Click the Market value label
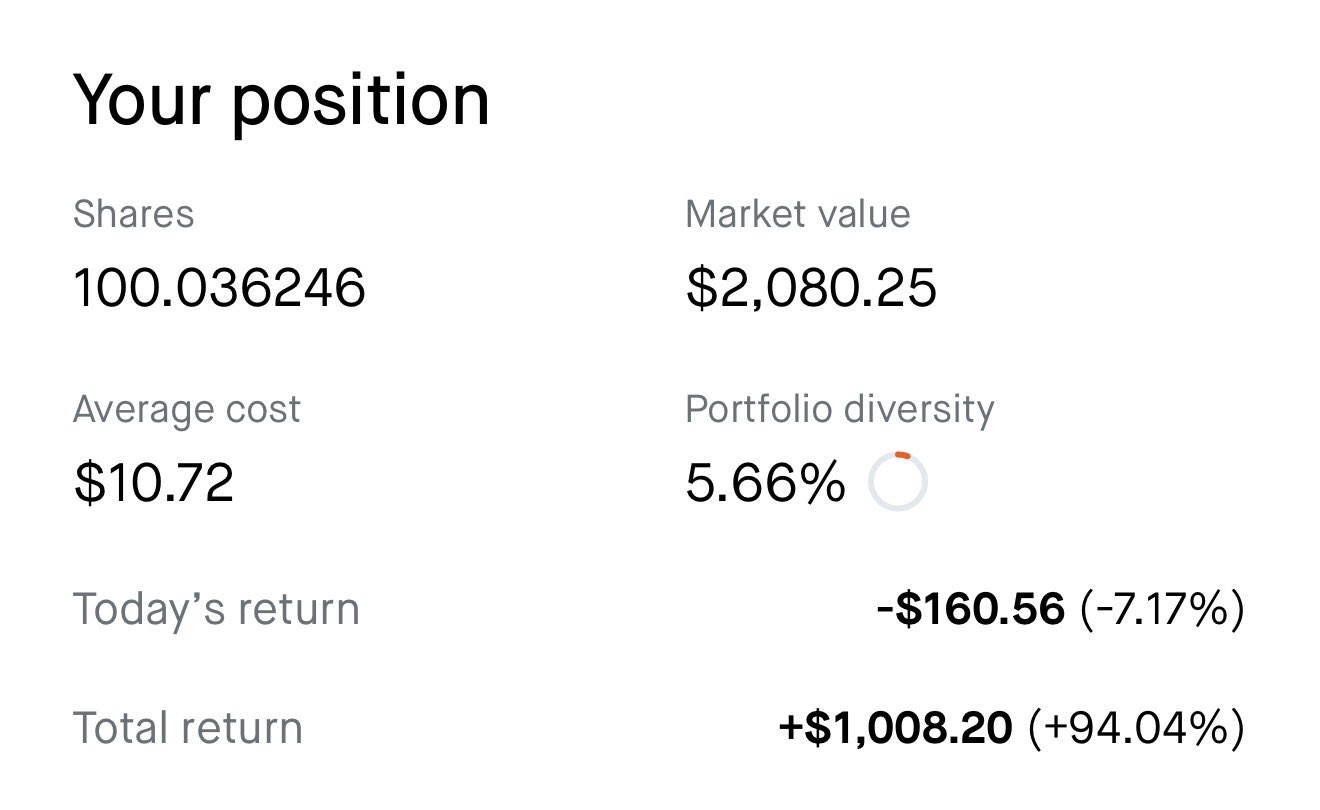The width and height of the screenshot is (1320, 810). [797, 214]
